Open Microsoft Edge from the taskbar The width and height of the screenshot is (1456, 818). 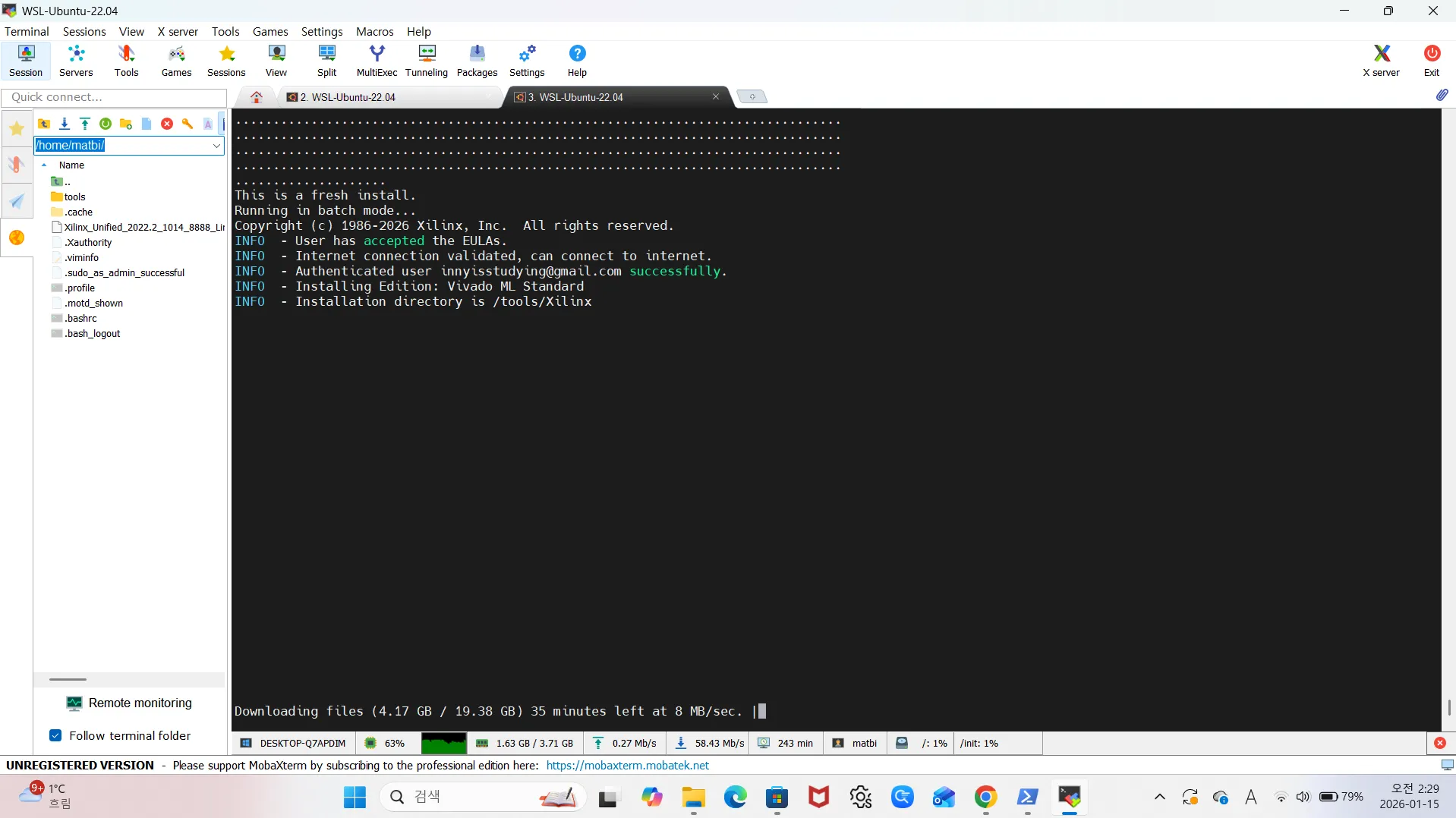pos(735,797)
